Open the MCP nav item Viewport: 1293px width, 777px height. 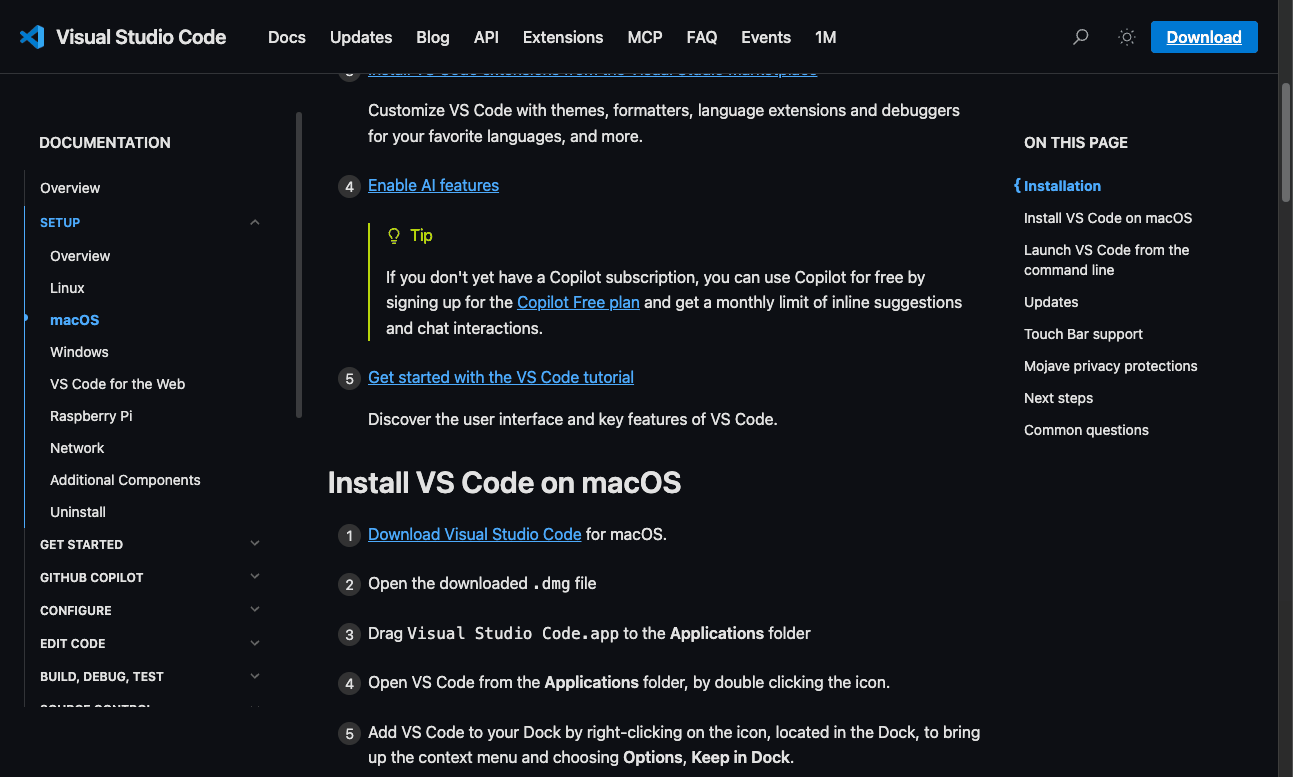(x=645, y=37)
